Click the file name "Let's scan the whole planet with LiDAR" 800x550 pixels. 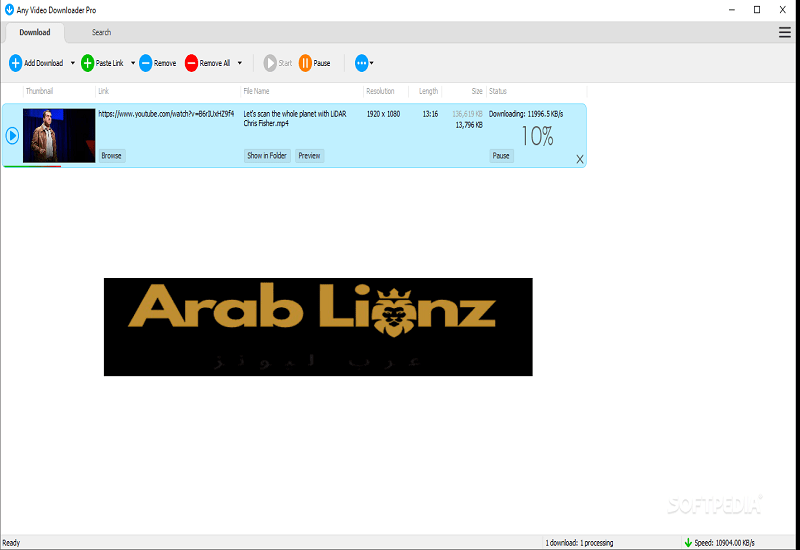[295, 114]
